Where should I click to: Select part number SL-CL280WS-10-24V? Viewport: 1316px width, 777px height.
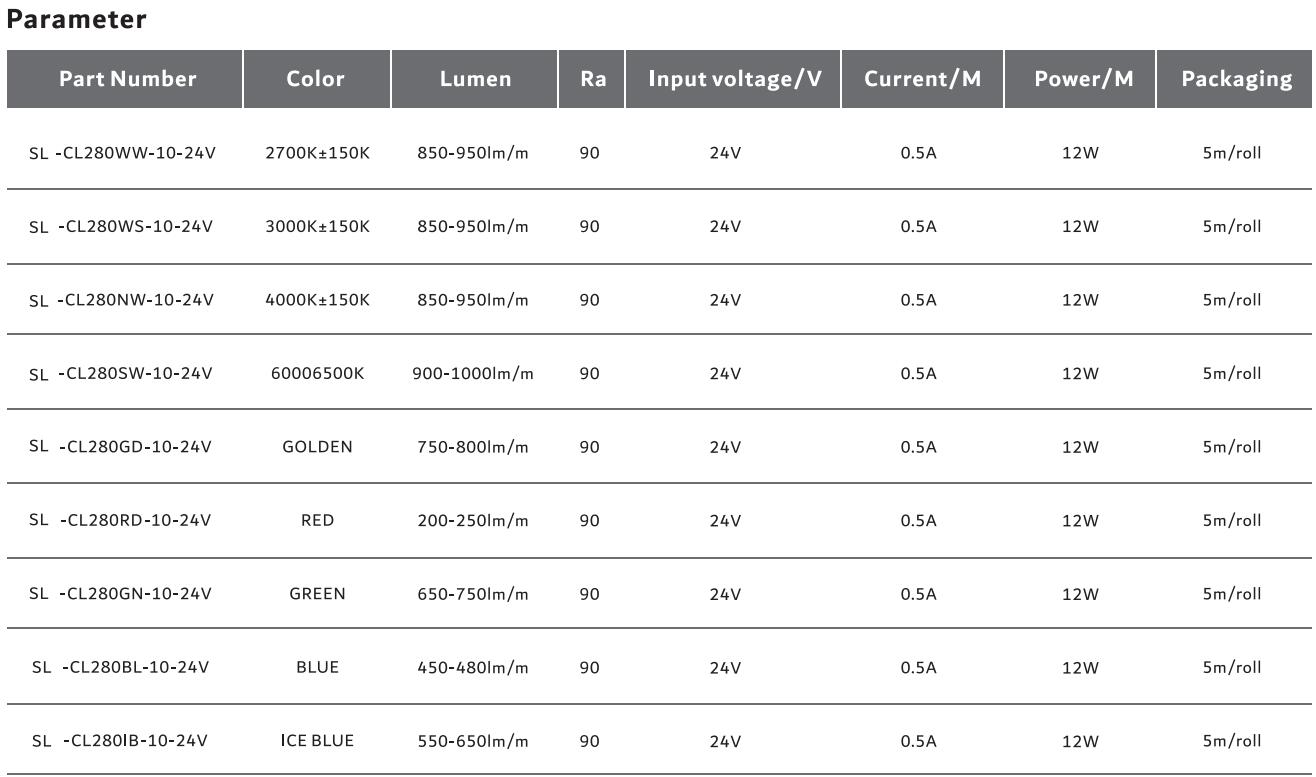[122, 226]
